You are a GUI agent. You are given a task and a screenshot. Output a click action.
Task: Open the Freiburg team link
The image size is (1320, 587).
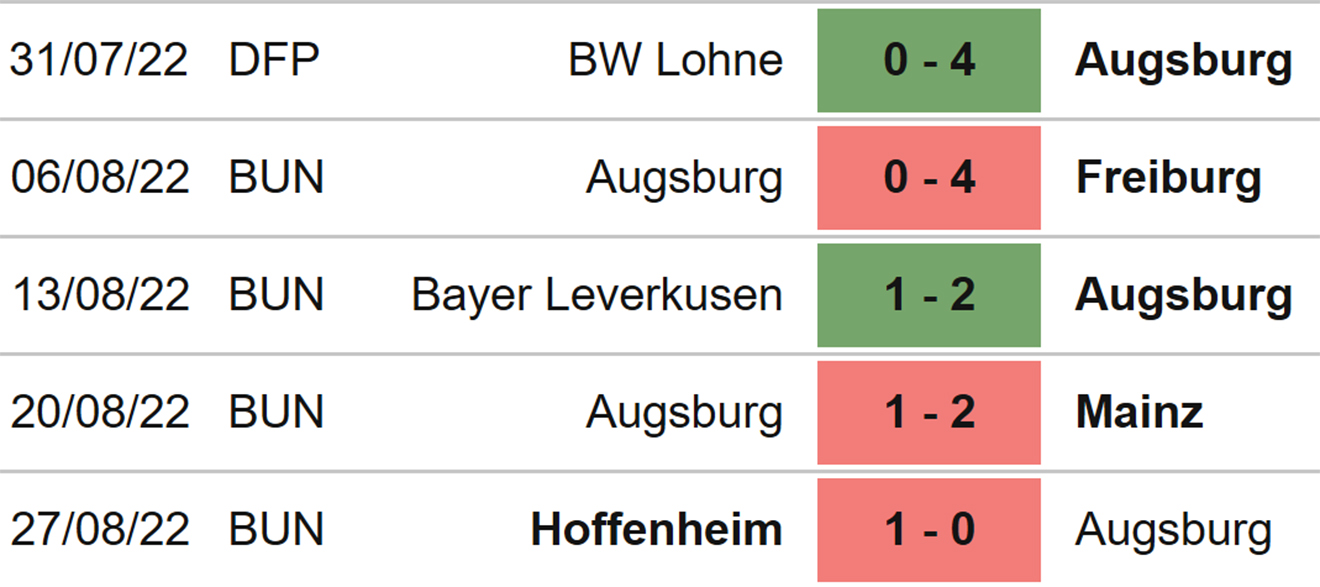tap(1168, 178)
